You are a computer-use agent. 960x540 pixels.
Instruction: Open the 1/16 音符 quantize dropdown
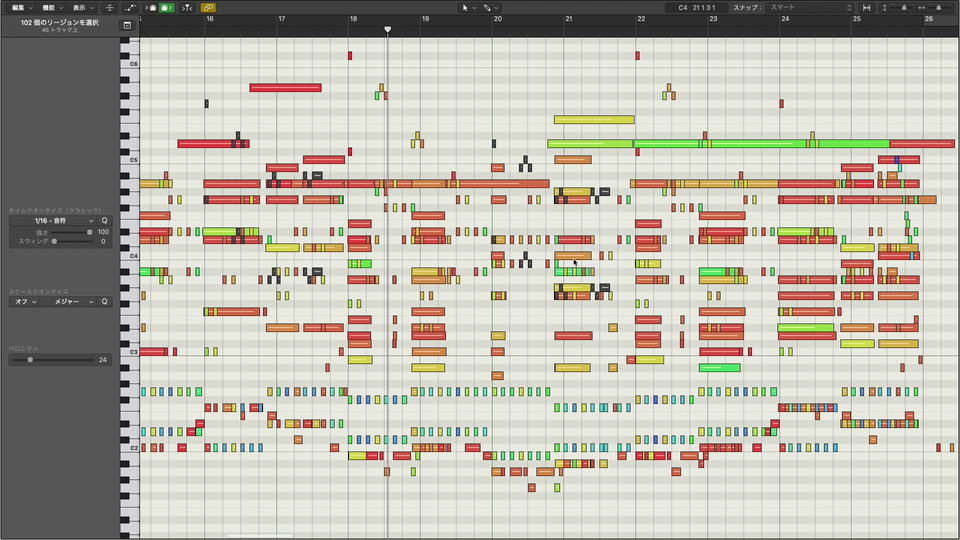click(53, 221)
